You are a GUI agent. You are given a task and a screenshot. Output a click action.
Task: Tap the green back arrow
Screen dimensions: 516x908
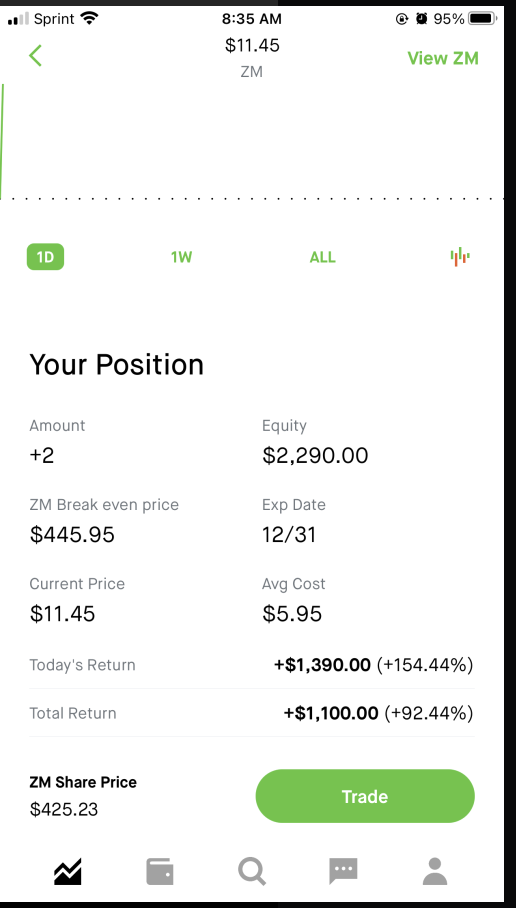35,56
